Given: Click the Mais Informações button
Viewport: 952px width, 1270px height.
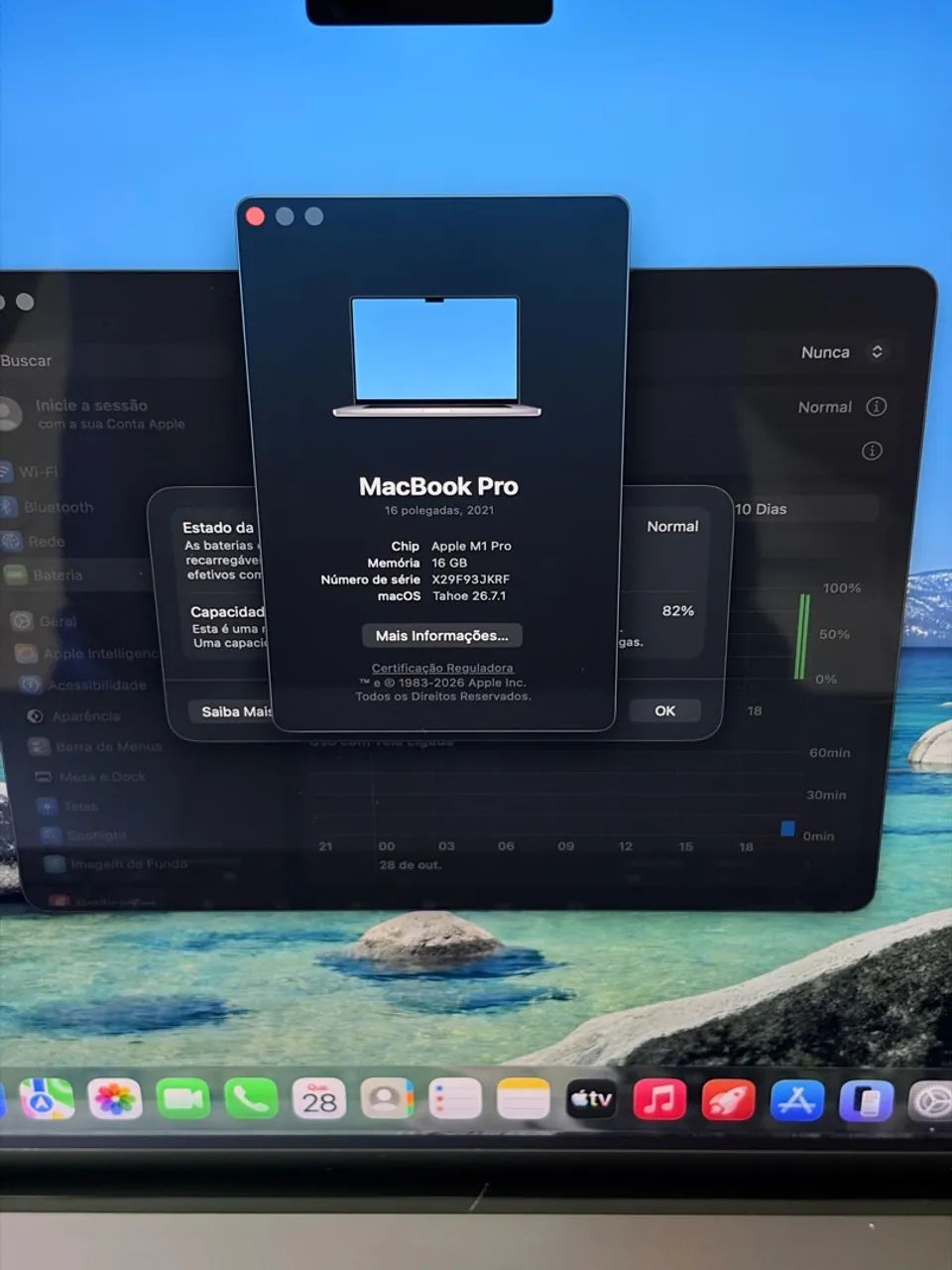Looking at the screenshot, I should click(x=441, y=635).
